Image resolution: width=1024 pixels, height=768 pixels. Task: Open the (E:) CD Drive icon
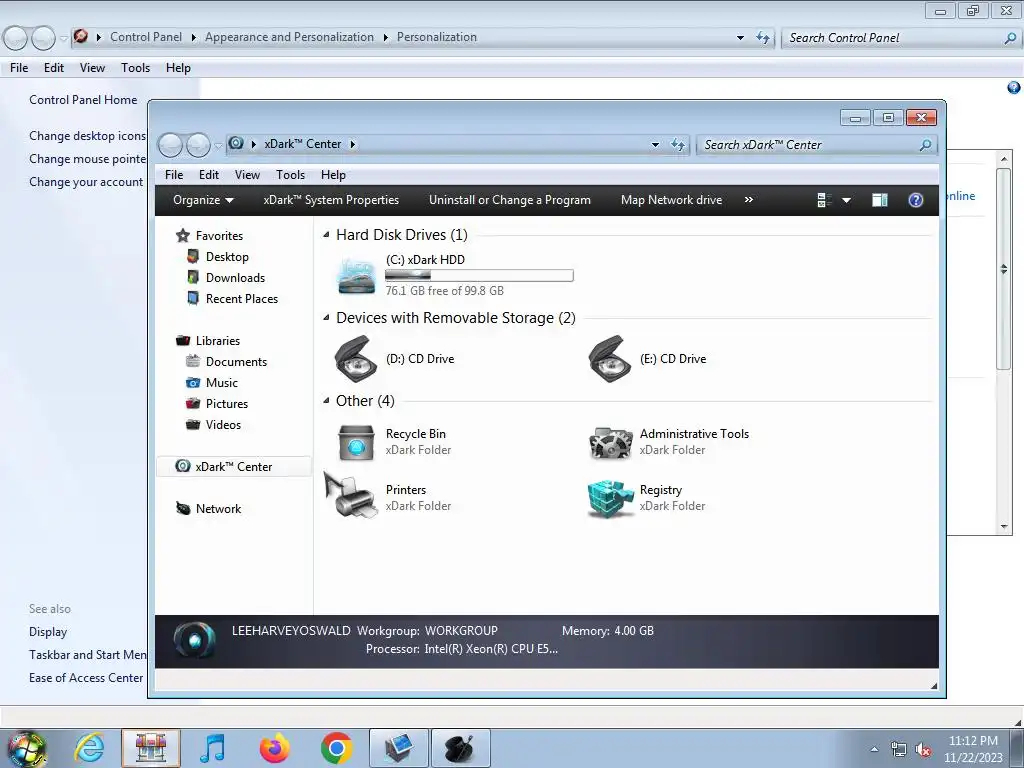point(610,359)
